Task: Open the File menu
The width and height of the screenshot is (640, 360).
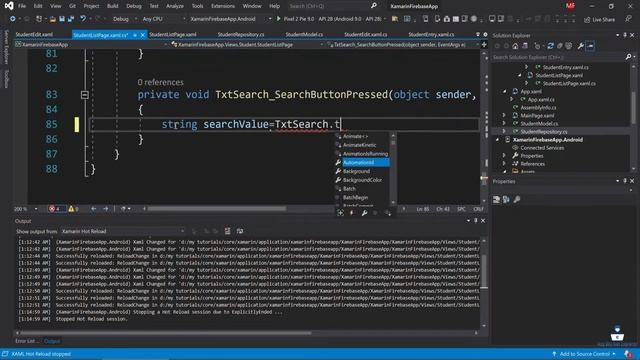Action: coord(22,6)
